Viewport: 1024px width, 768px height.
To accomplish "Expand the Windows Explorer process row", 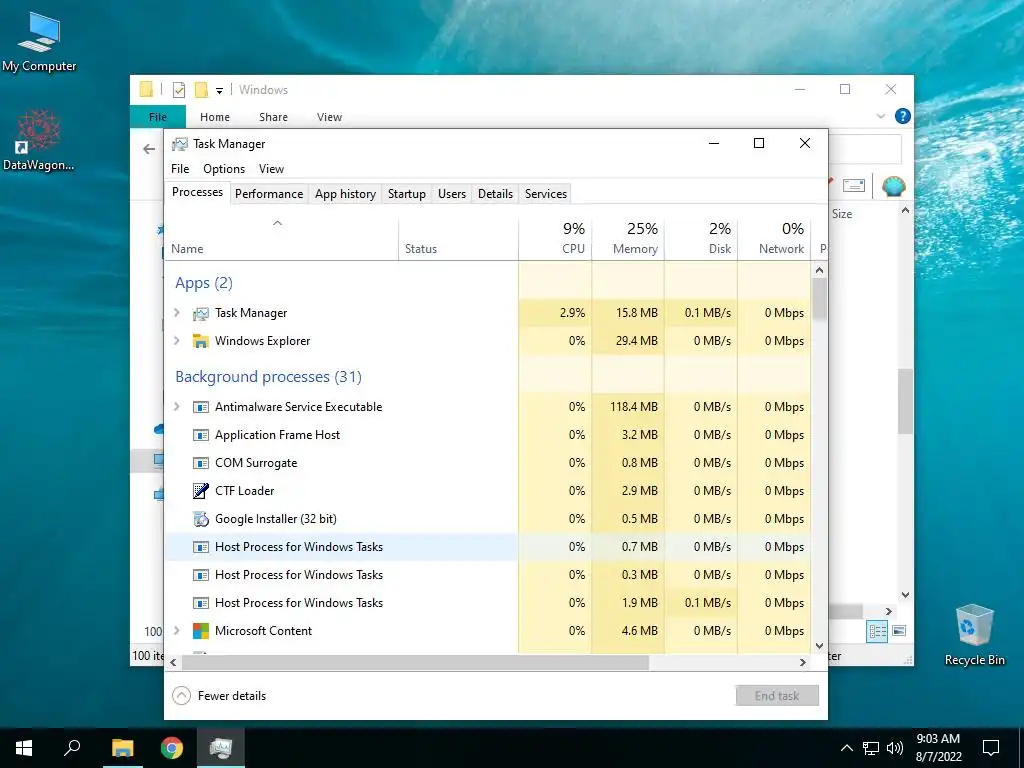I will (x=176, y=340).
